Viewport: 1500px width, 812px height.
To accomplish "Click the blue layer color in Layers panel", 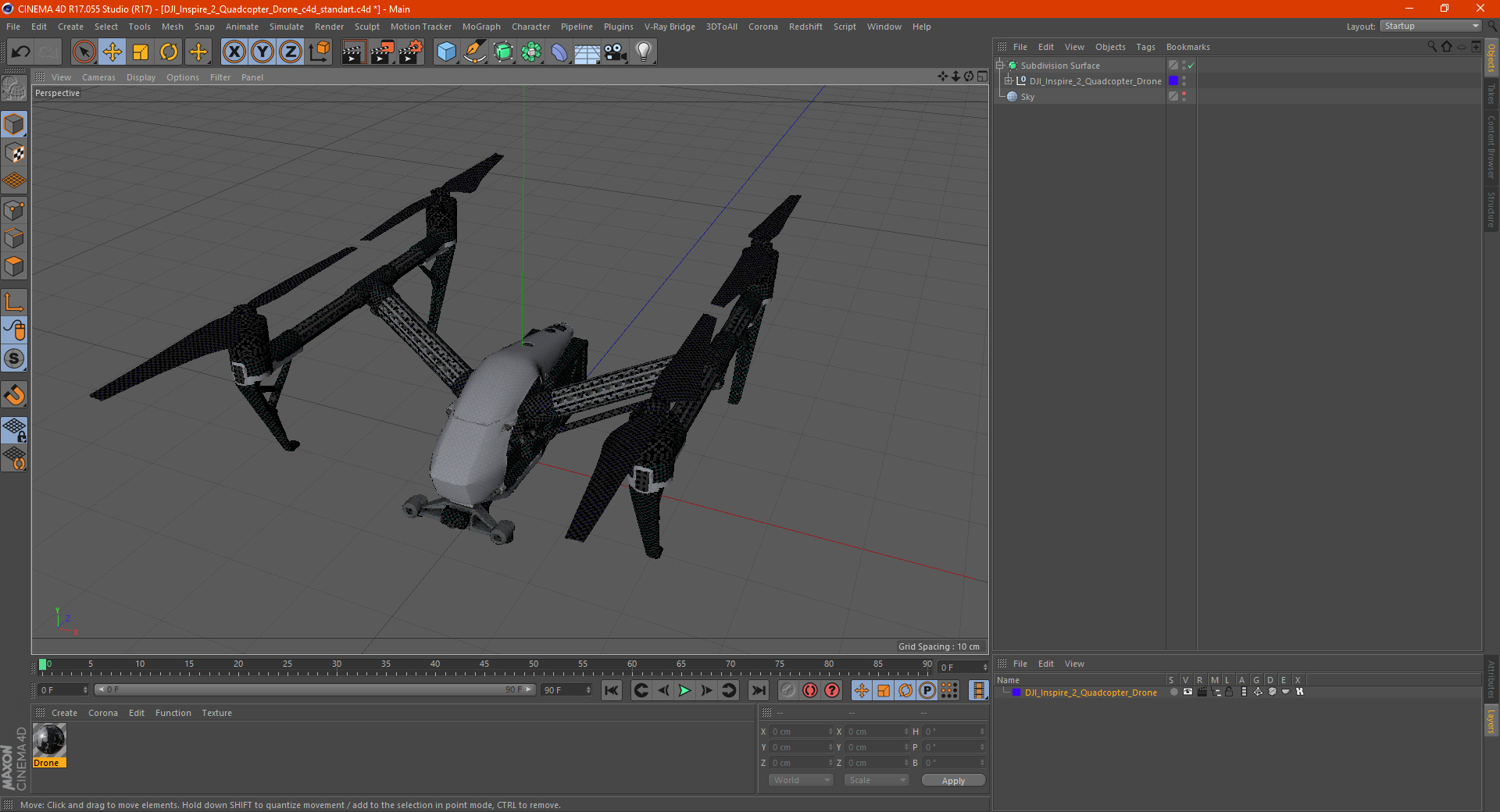I will click(x=1016, y=693).
